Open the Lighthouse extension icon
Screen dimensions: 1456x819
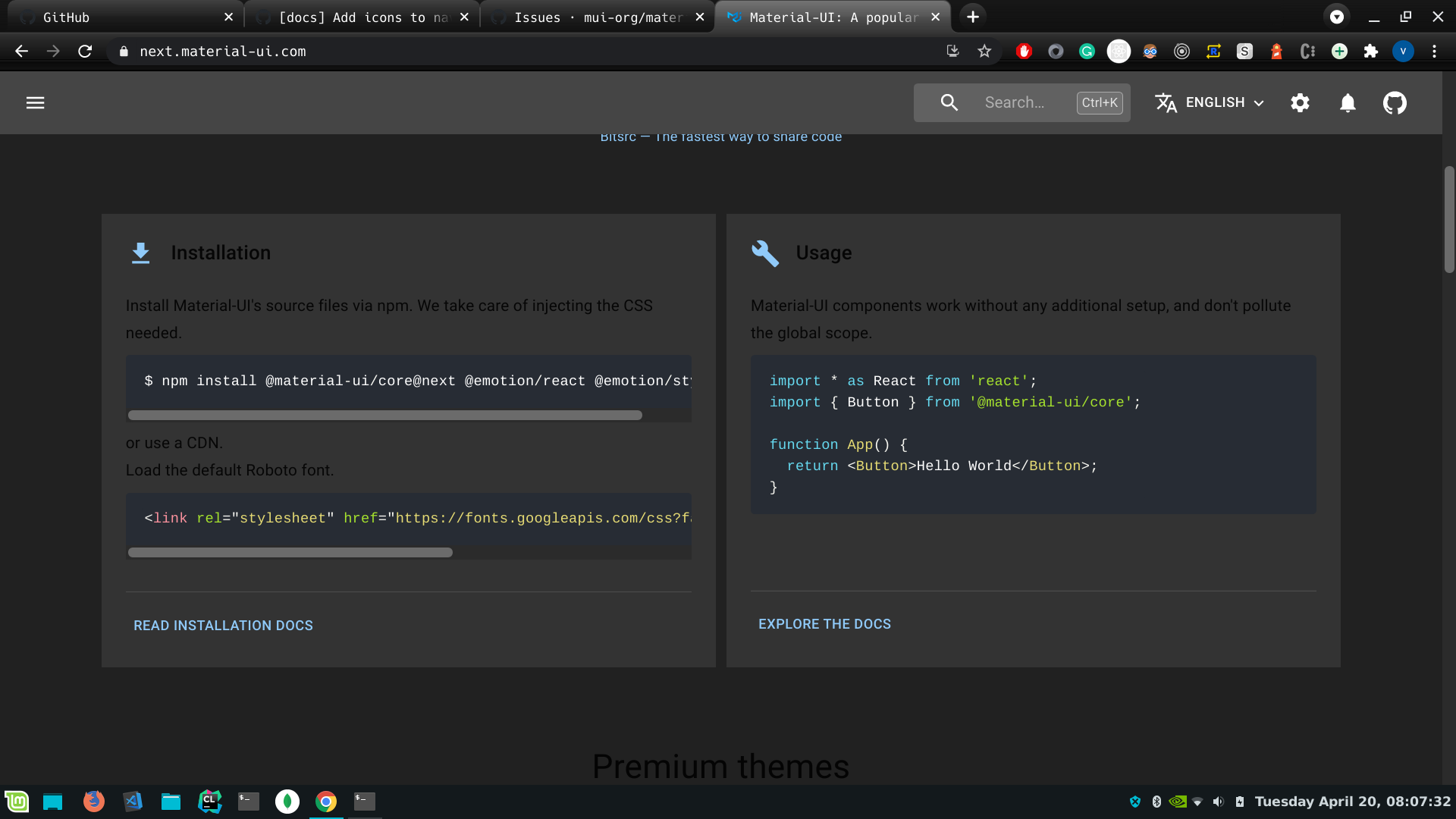click(1276, 51)
